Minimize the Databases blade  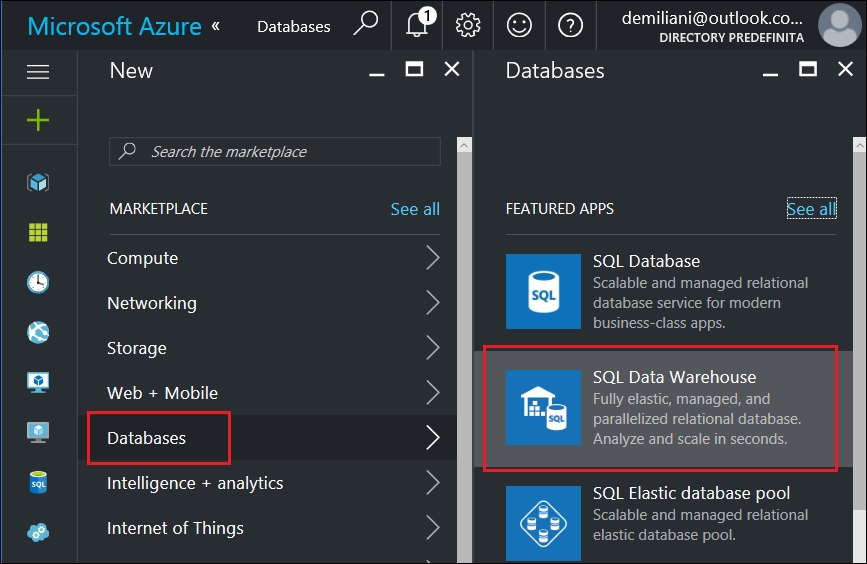point(770,74)
